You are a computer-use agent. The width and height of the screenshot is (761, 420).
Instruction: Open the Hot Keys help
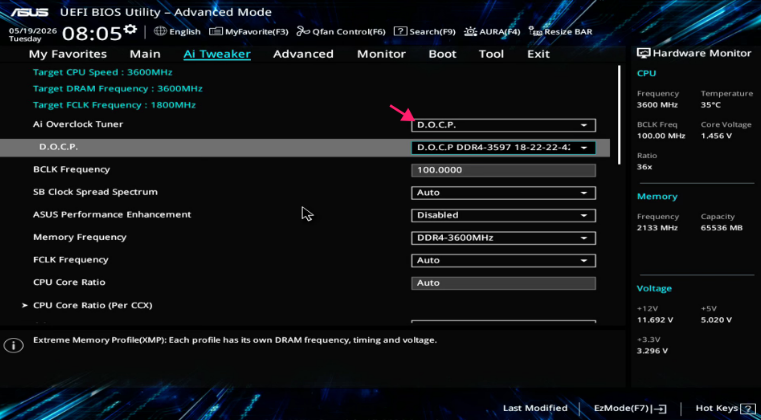pos(724,408)
